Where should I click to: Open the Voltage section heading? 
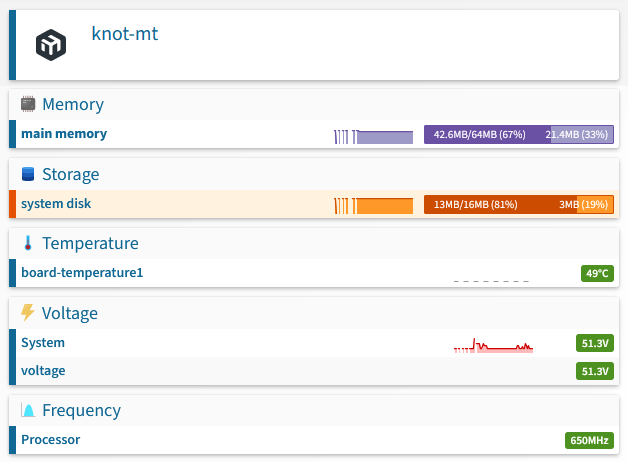click(70, 313)
